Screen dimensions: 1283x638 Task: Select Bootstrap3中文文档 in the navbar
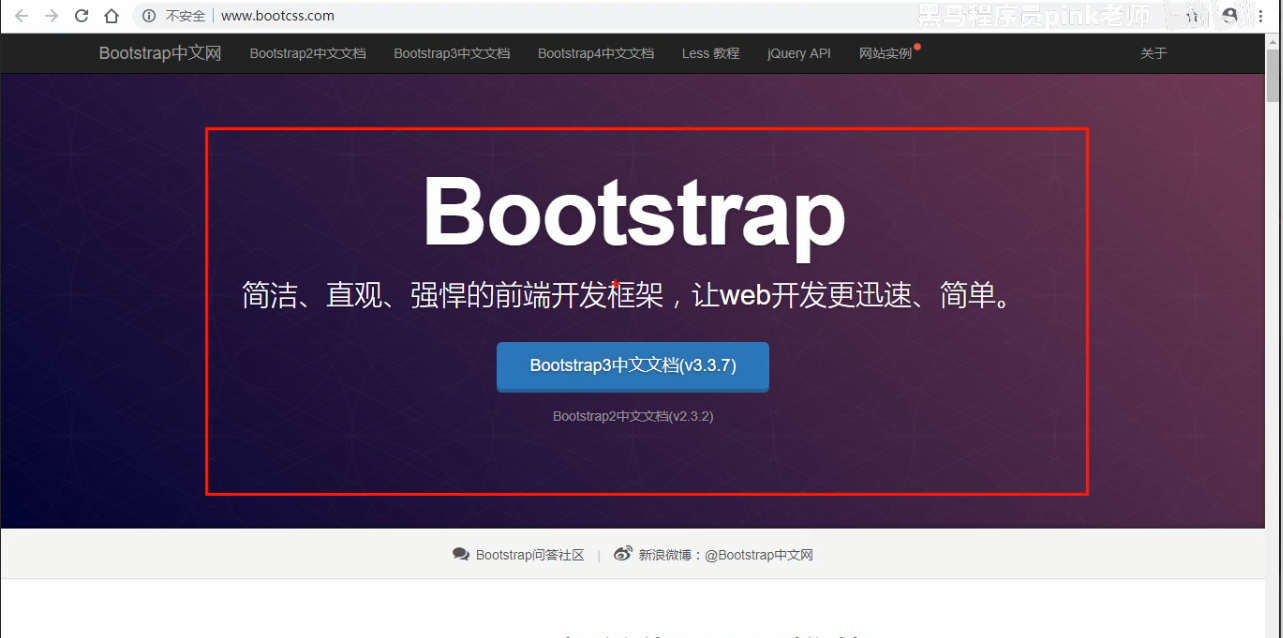tap(452, 54)
